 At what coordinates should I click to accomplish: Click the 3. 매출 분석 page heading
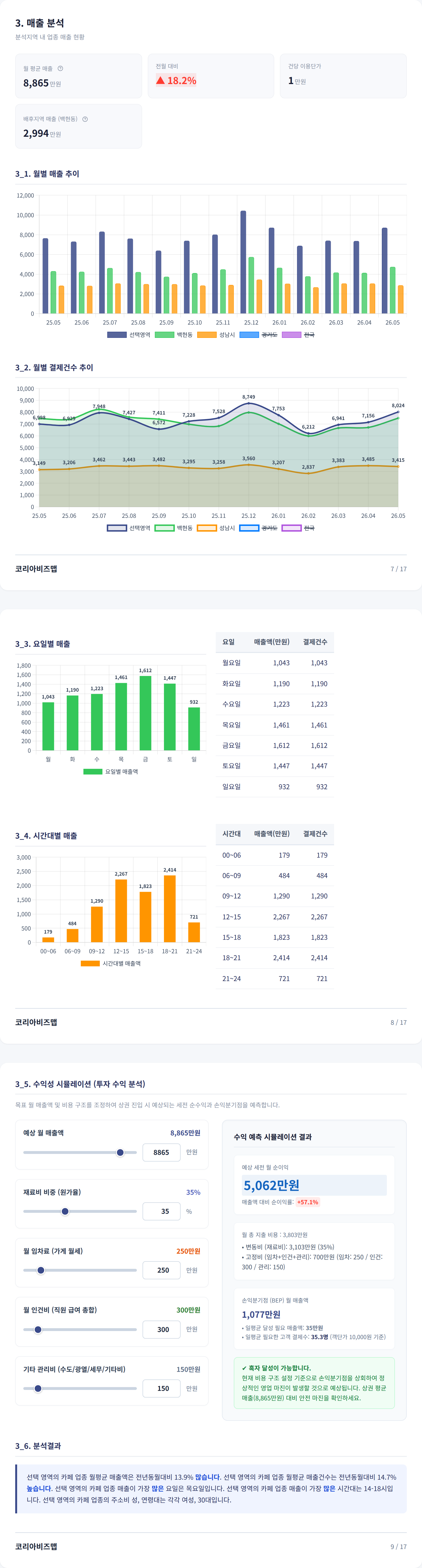(x=40, y=23)
